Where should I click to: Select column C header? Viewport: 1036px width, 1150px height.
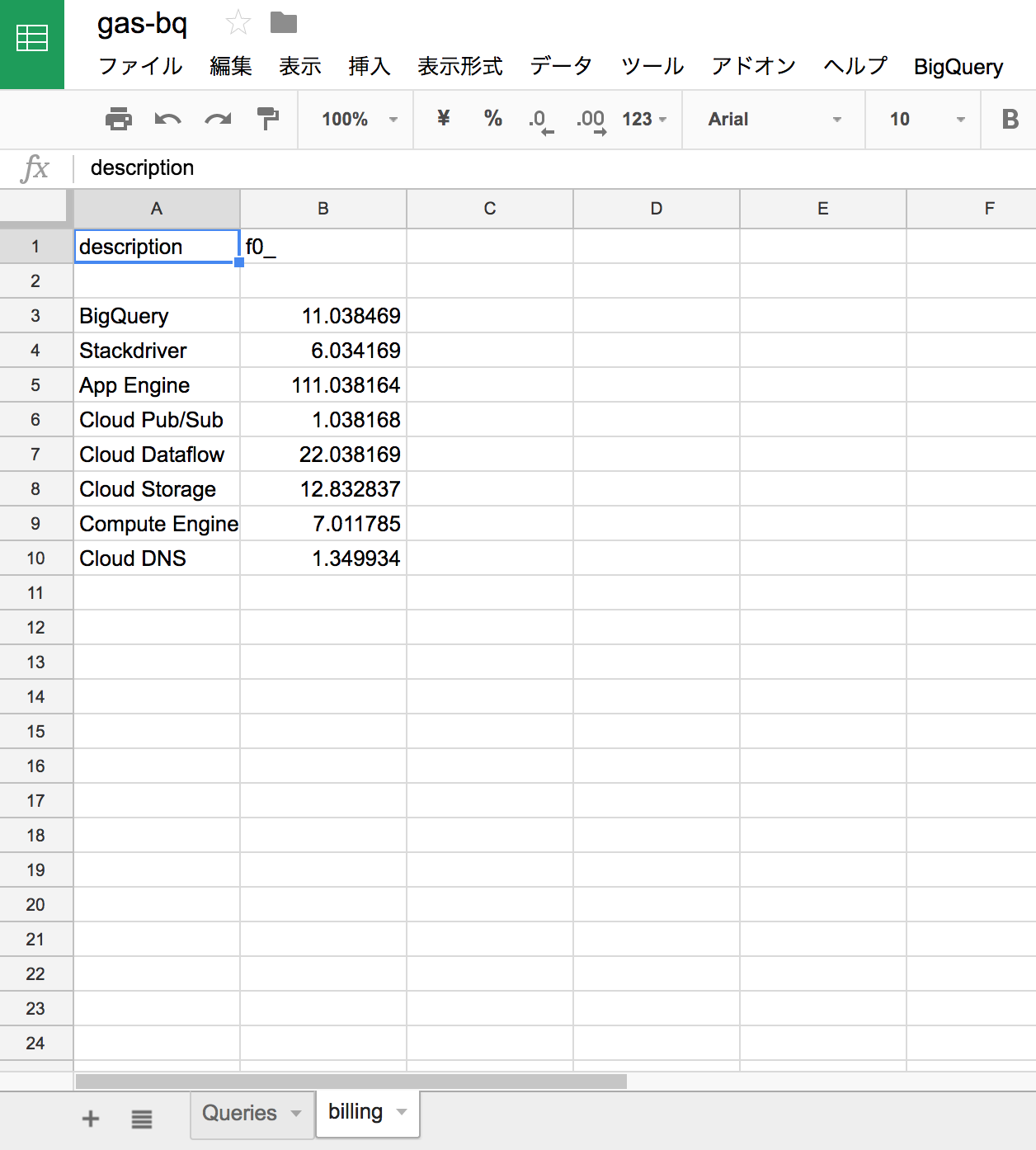point(490,209)
